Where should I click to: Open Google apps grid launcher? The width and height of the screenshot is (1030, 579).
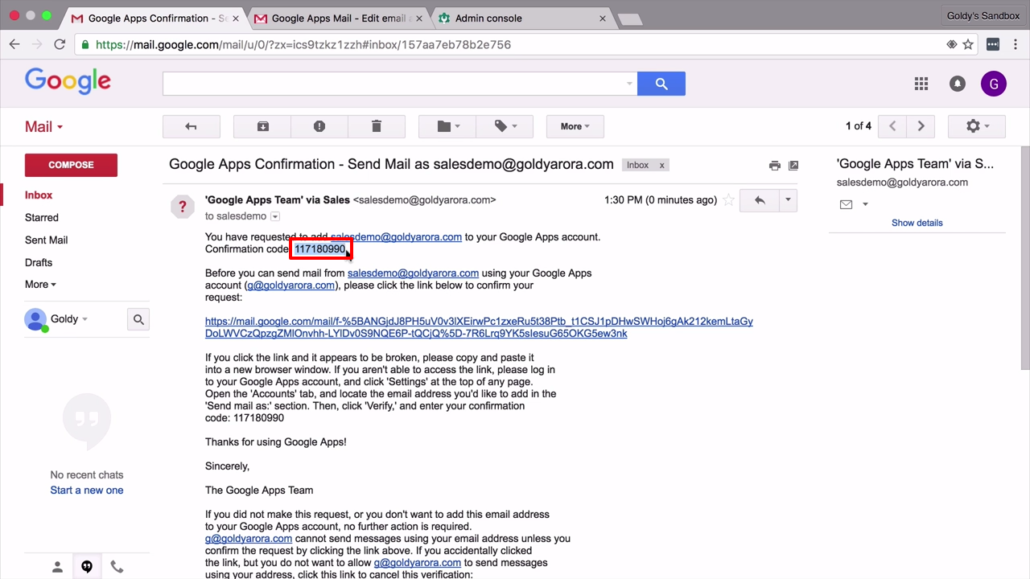[921, 83]
